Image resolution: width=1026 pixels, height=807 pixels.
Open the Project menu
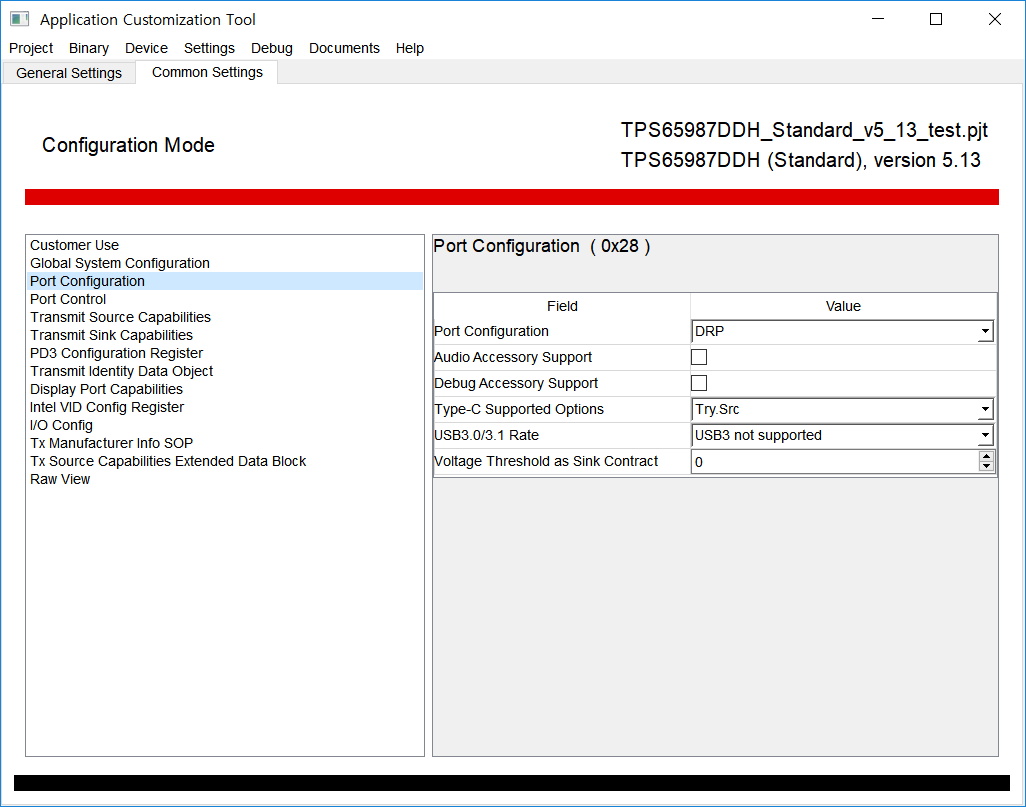coord(31,48)
